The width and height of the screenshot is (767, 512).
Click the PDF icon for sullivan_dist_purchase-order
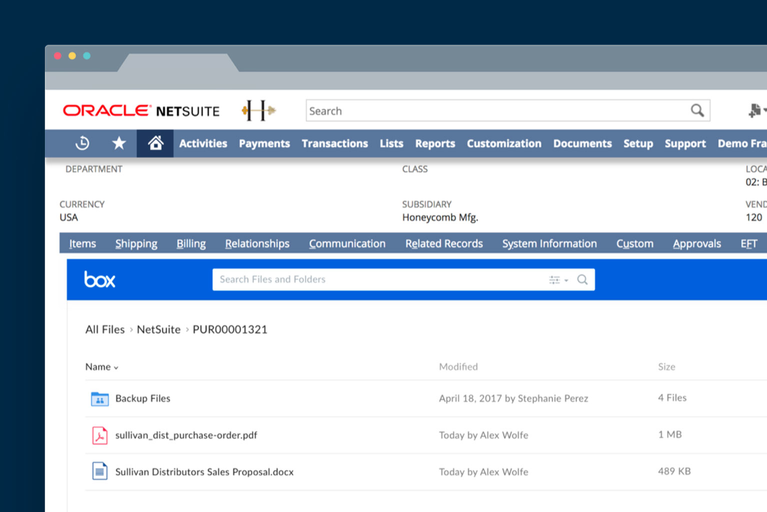pyautogui.click(x=100, y=435)
